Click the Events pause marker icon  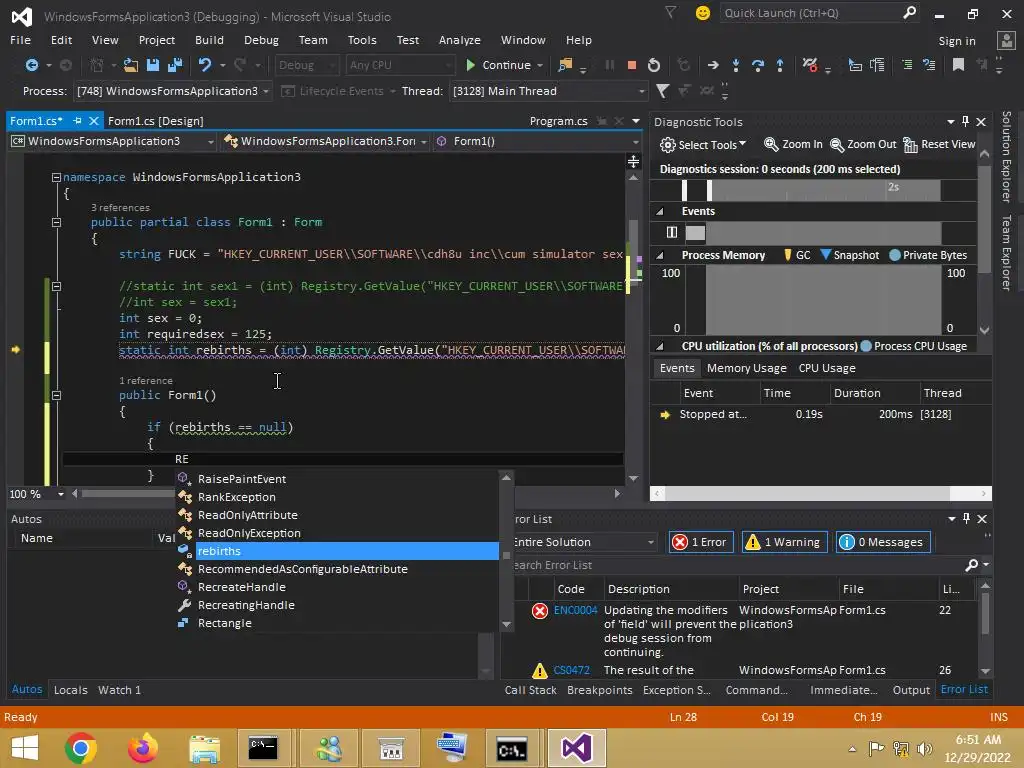672,232
